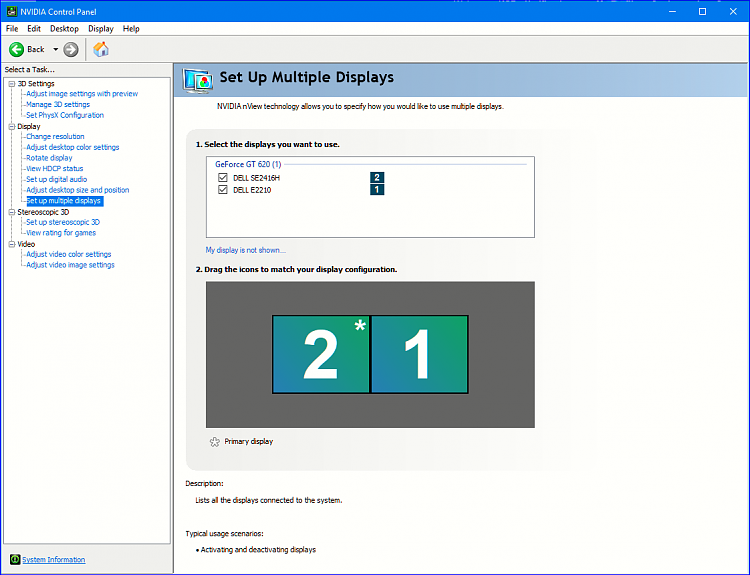
Task: Select Set up multiple displays task
Action: click(64, 201)
